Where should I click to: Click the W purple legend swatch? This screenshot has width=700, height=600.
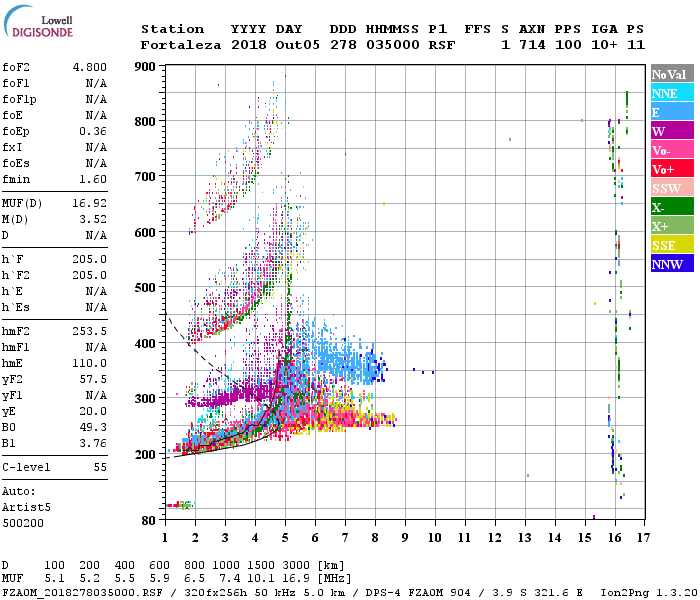(672, 131)
